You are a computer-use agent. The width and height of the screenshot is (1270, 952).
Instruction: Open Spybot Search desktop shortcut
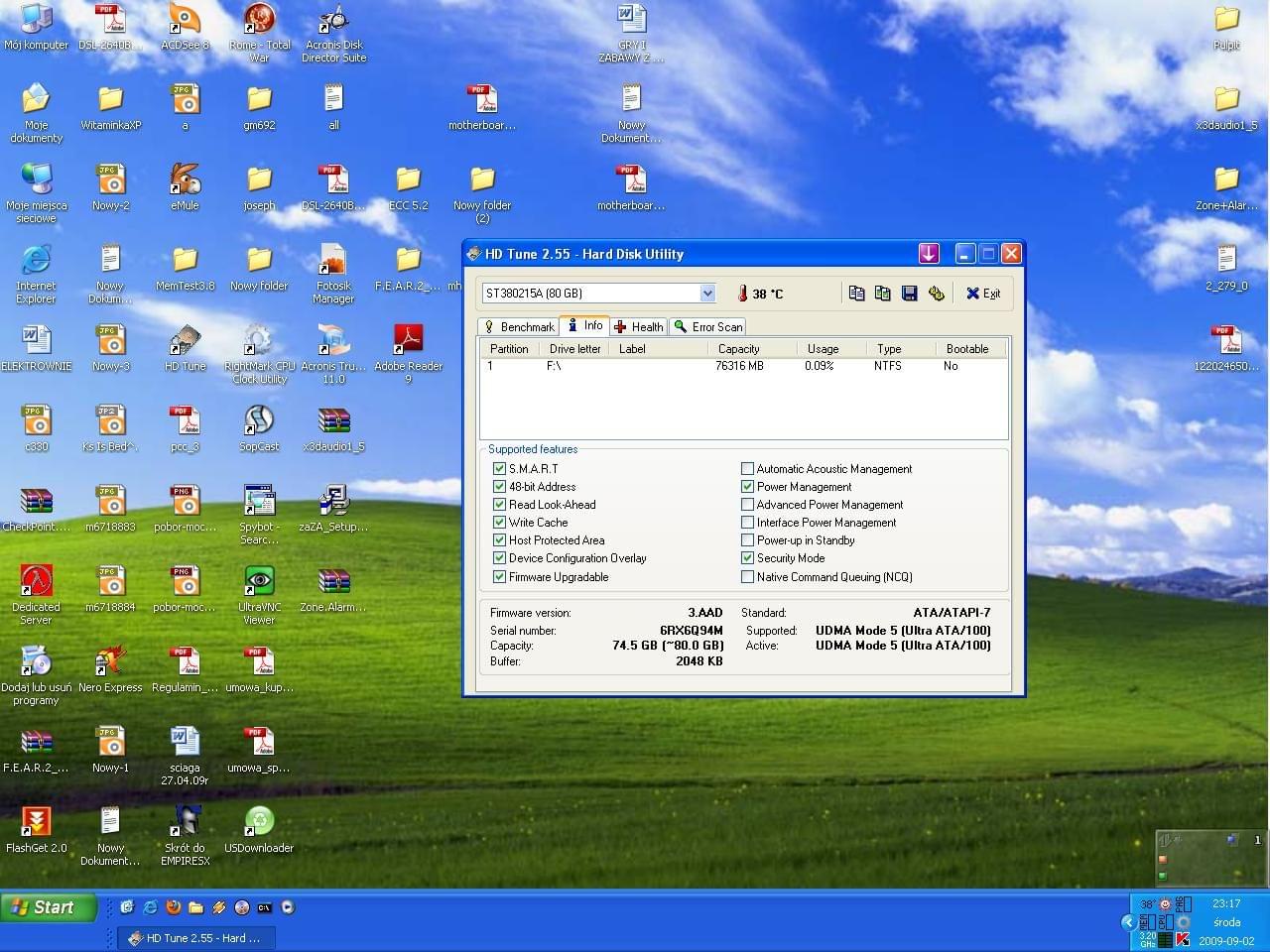[259, 515]
